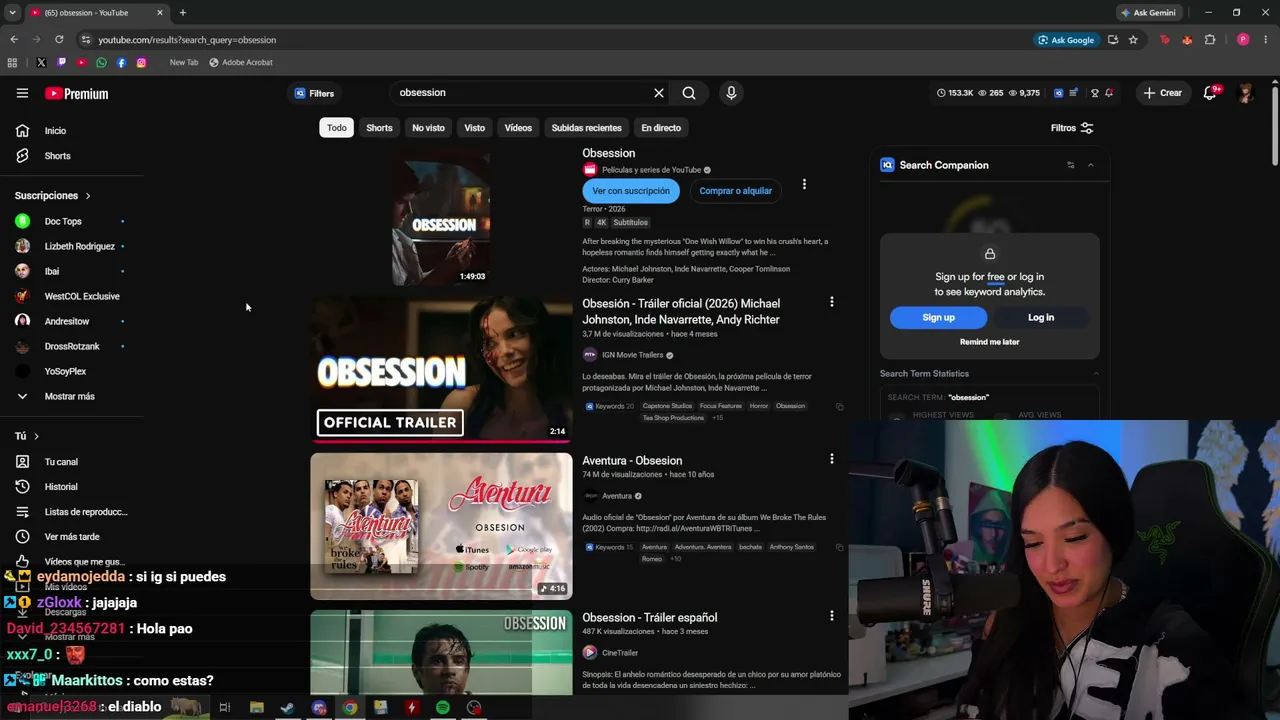Start voice search with the microphone
This screenshot has height=720, width=1280.
click(x=731, y=93)
